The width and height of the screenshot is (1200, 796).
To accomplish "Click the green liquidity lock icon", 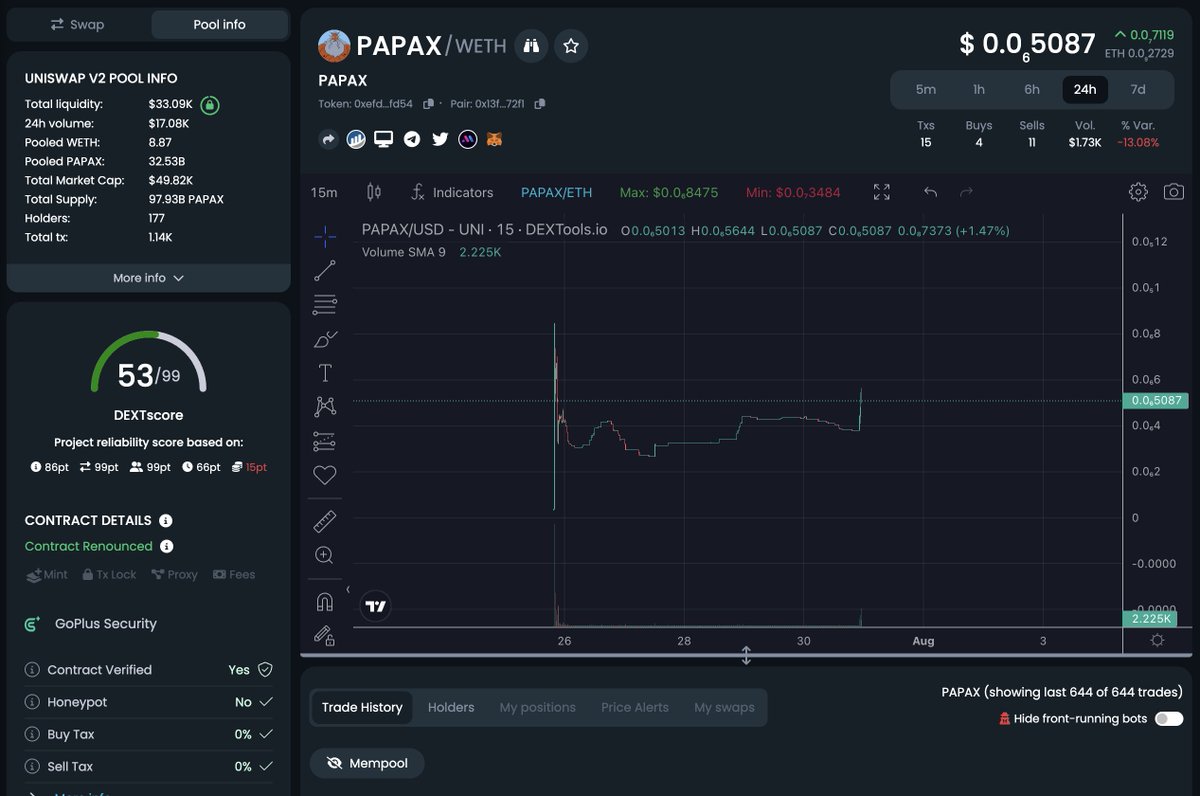I will (210, 104).
